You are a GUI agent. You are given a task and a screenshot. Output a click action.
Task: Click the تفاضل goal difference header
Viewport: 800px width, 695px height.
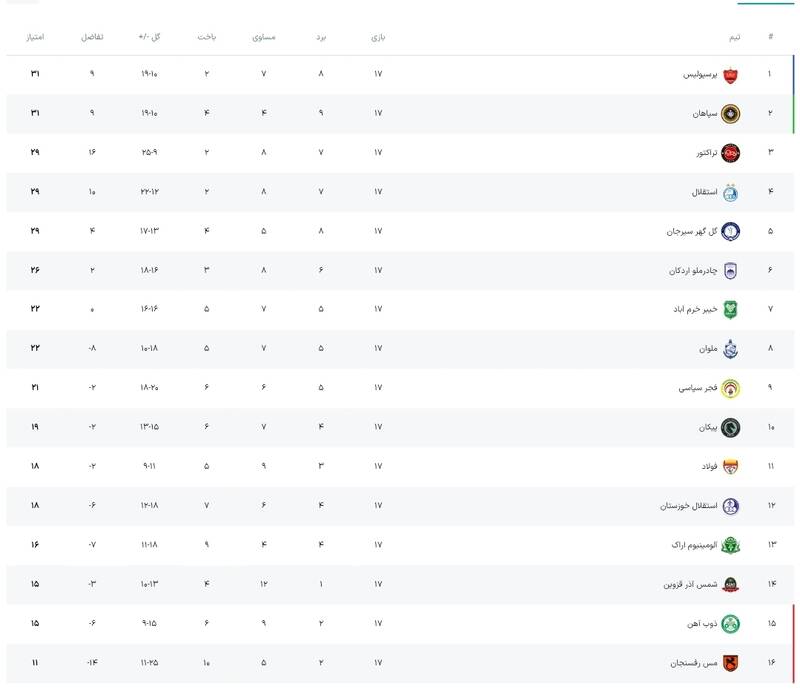pyautogui.click(x=92, y=37)
